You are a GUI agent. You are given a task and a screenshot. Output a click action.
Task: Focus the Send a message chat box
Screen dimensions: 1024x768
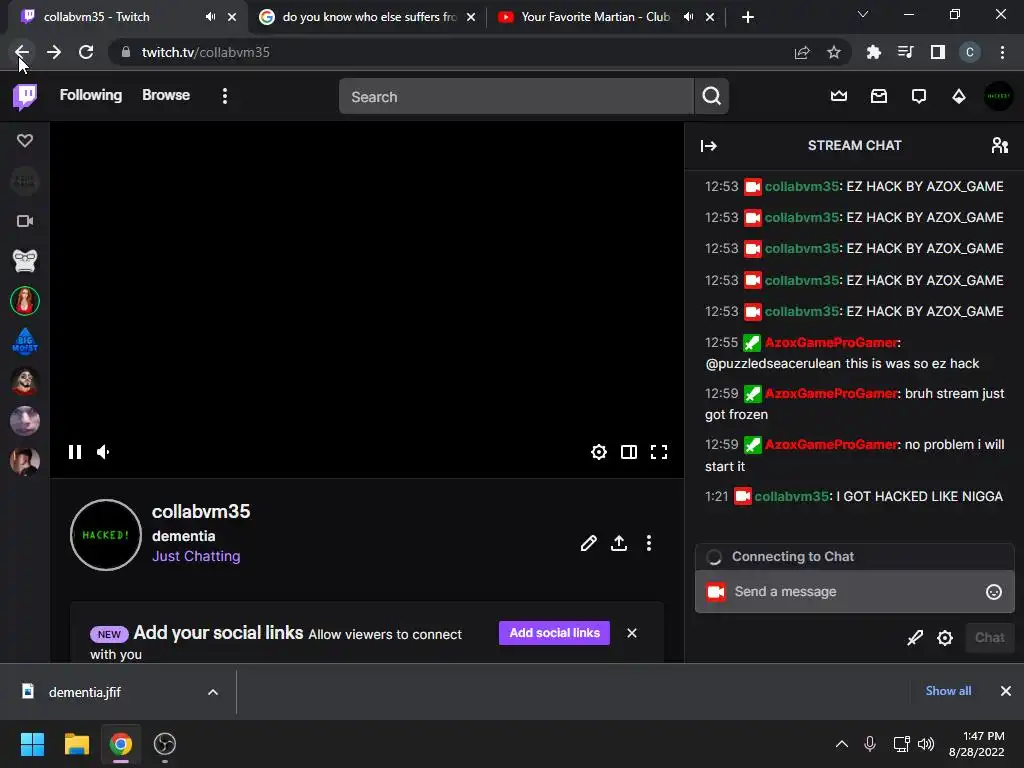pos(855,592)
